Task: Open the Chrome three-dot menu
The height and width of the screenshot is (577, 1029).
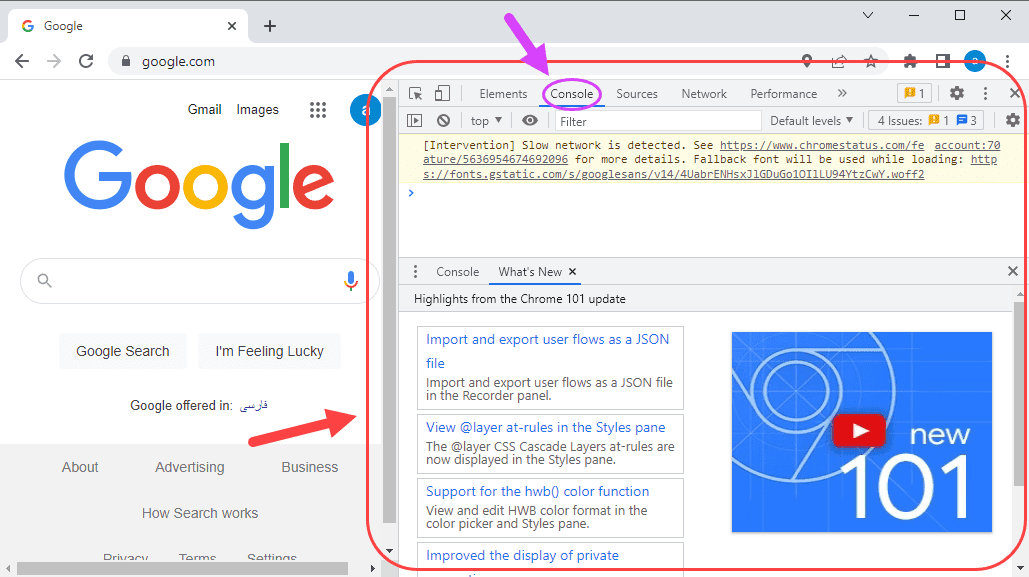Action: (x=1007, y=61)
